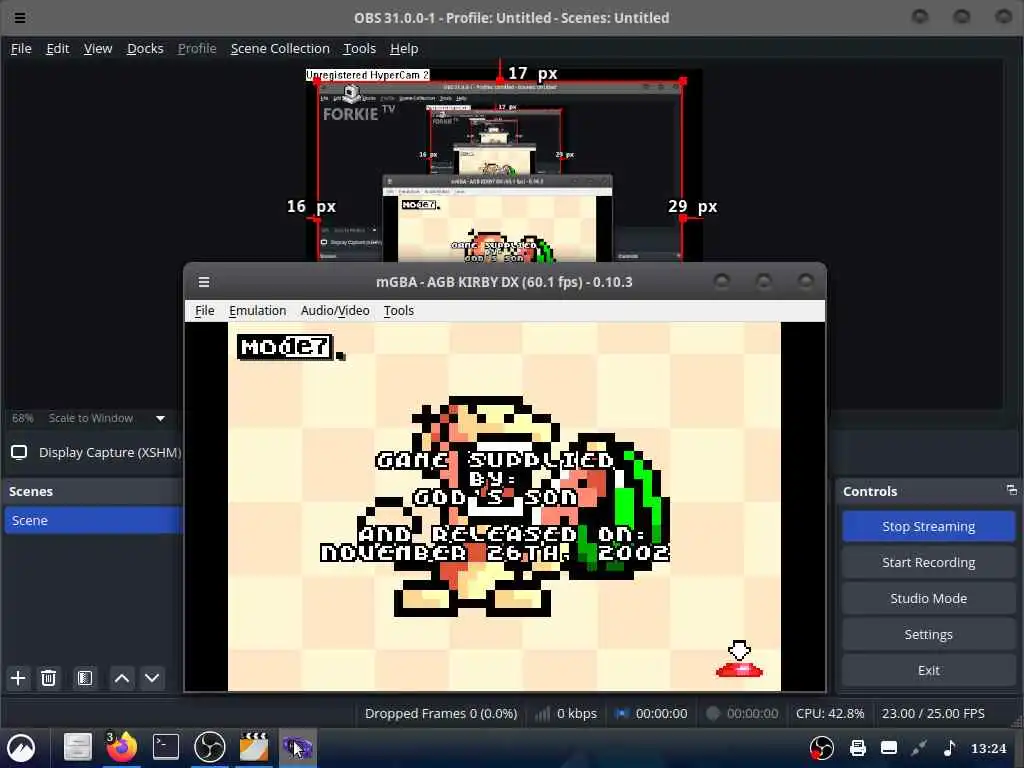The width and height of the screenshot is (1024, 768).
Task: Open the OBS Docks menu
Action: point(145,48)
